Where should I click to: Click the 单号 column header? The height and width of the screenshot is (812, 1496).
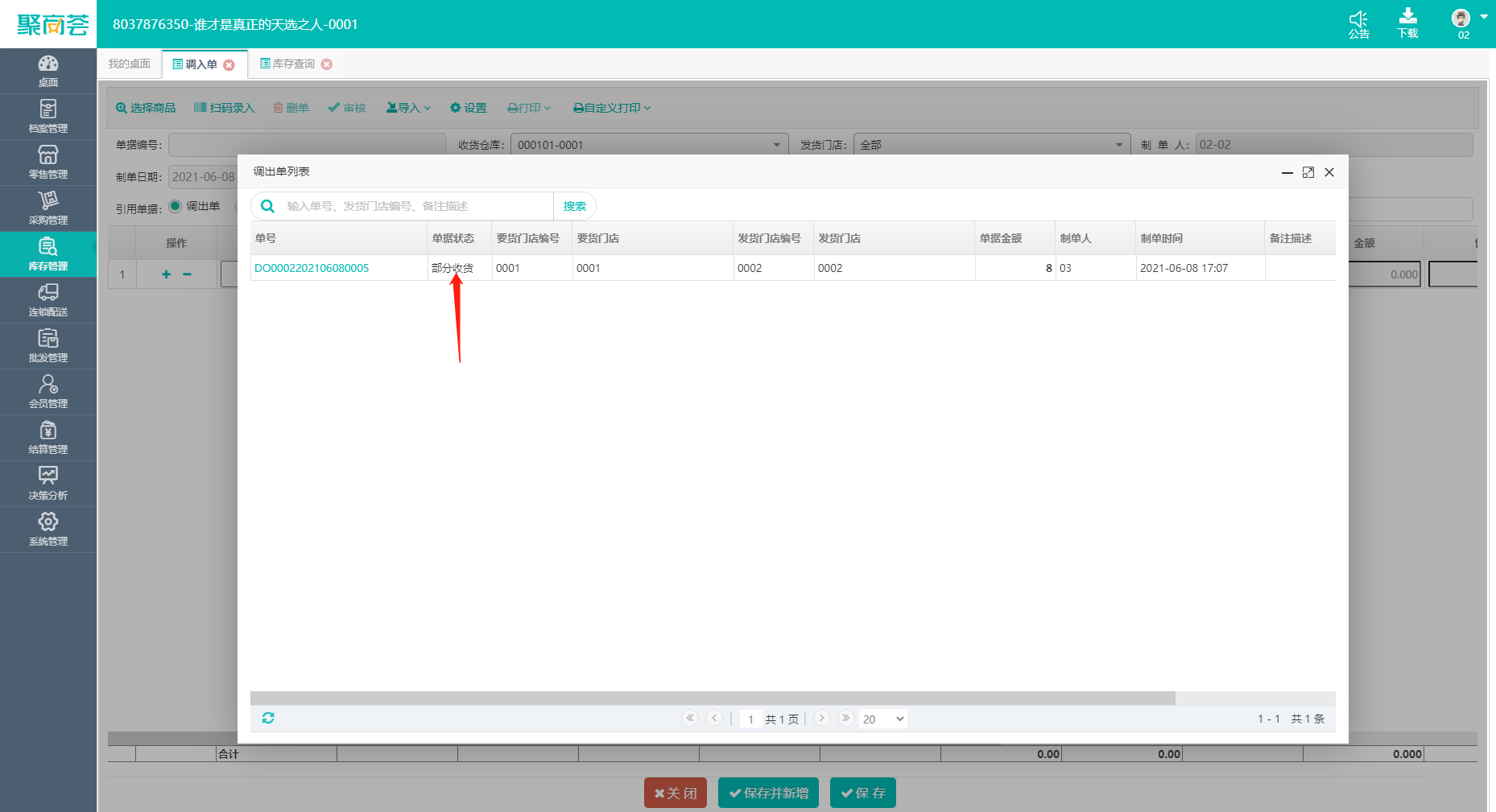click(x=339, y=238)
